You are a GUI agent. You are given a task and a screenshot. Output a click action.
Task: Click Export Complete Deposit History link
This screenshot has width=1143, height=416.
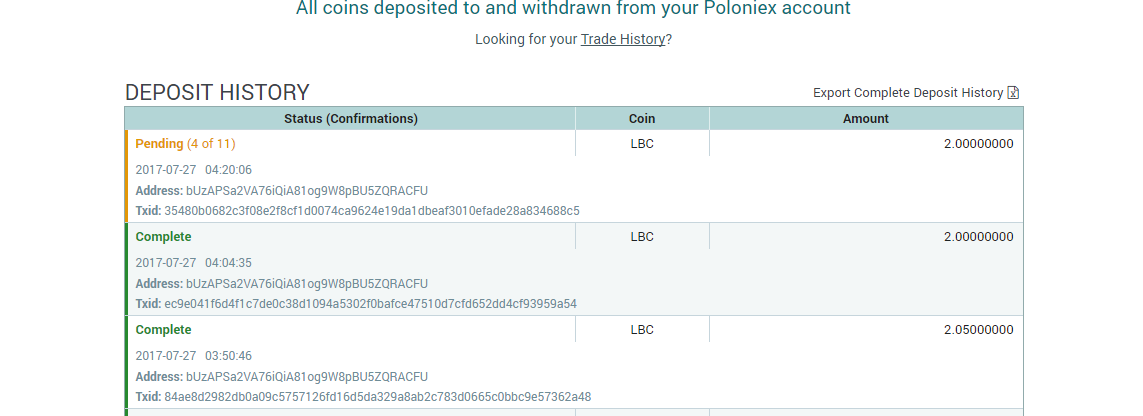click(x=907, y=93)
